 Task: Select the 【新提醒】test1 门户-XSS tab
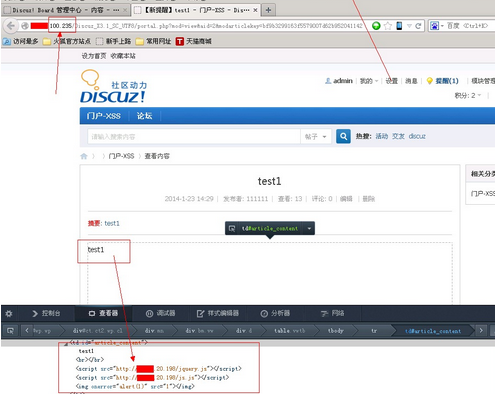tap(196, 10)
